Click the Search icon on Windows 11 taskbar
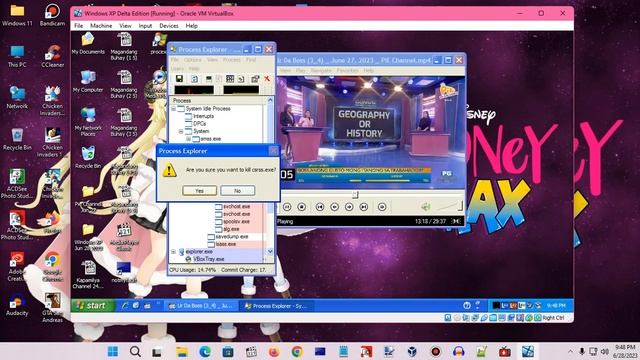Screen dimensions: 640x360 (136, 351)
